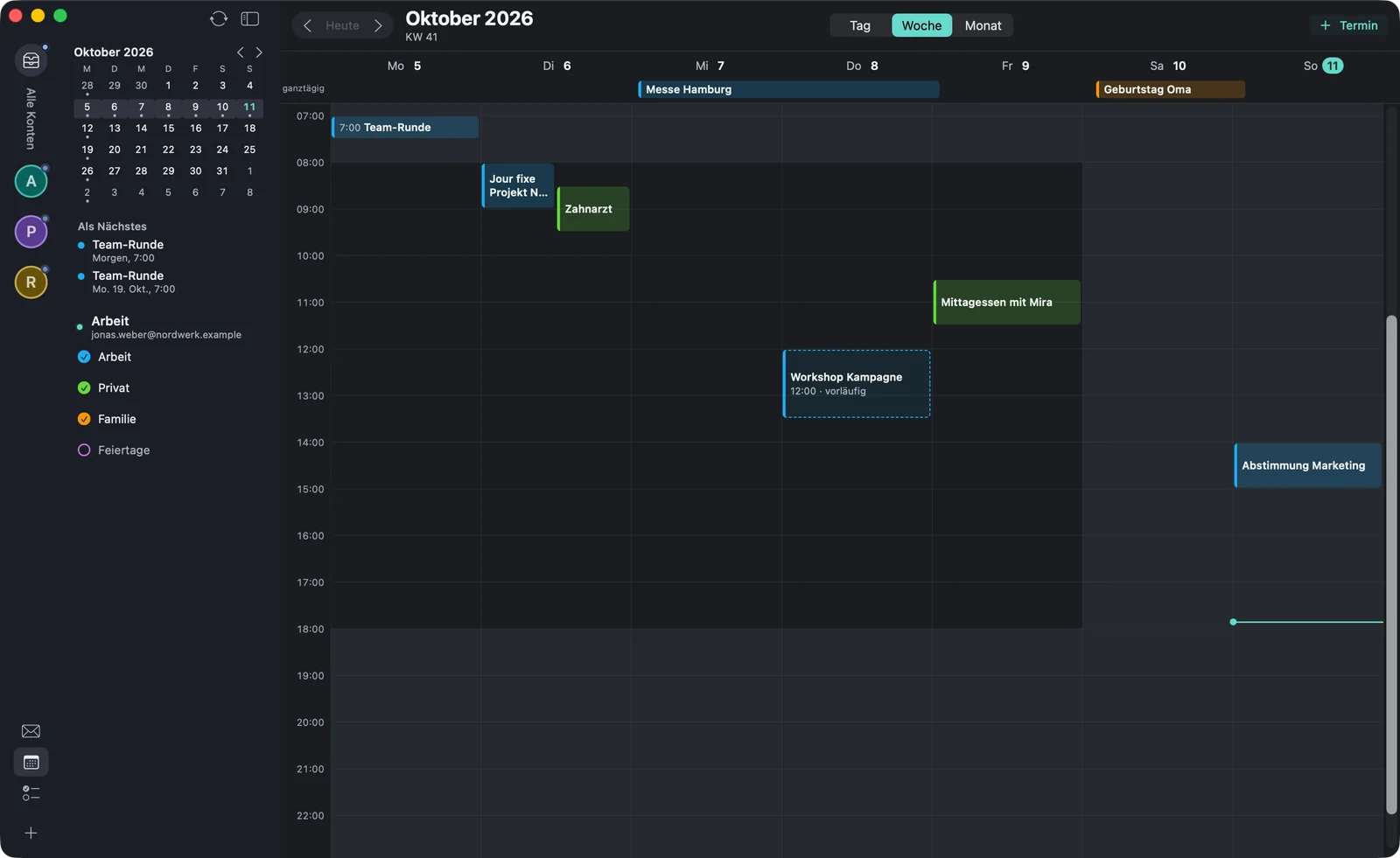Open the Abstimmung Marketing event
Image resolution: width=1400 pixels, height=858 pixels.
point(1308,465)
